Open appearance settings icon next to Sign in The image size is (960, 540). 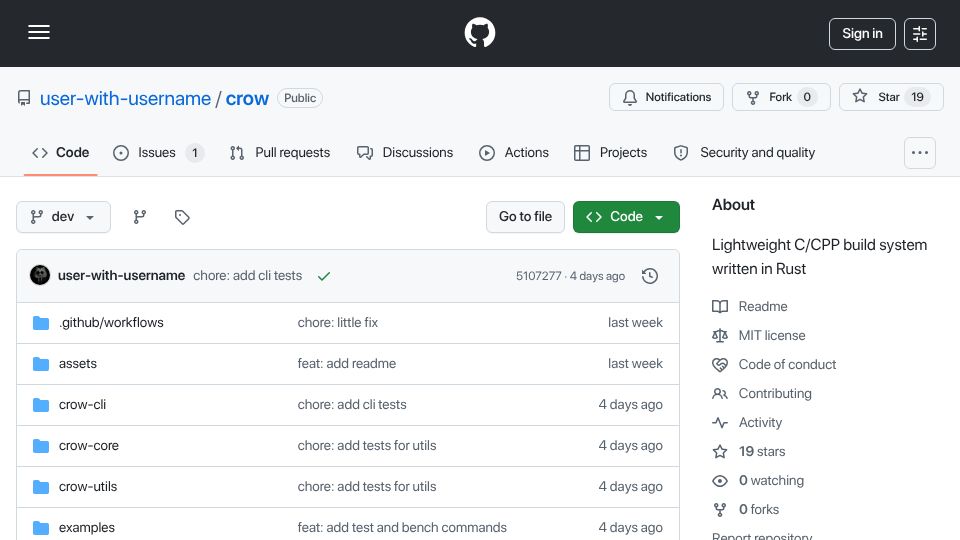920,34
